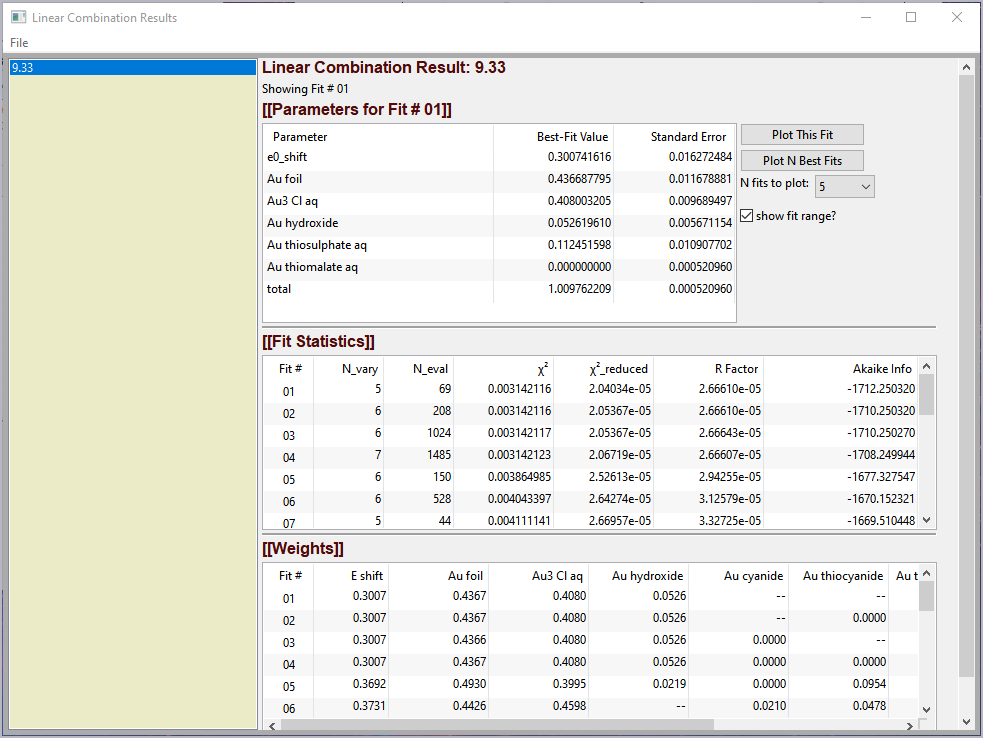983x738 pixels.
Task: Maximize the Linear Combination Results window
Action: [x=911, y=17]
